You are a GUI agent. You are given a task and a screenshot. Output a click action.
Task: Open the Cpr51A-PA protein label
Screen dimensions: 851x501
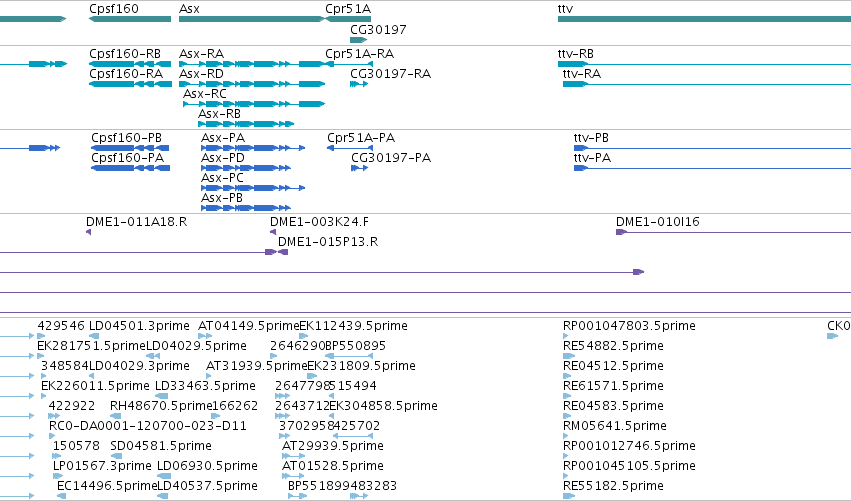click(x=361, y=138)
